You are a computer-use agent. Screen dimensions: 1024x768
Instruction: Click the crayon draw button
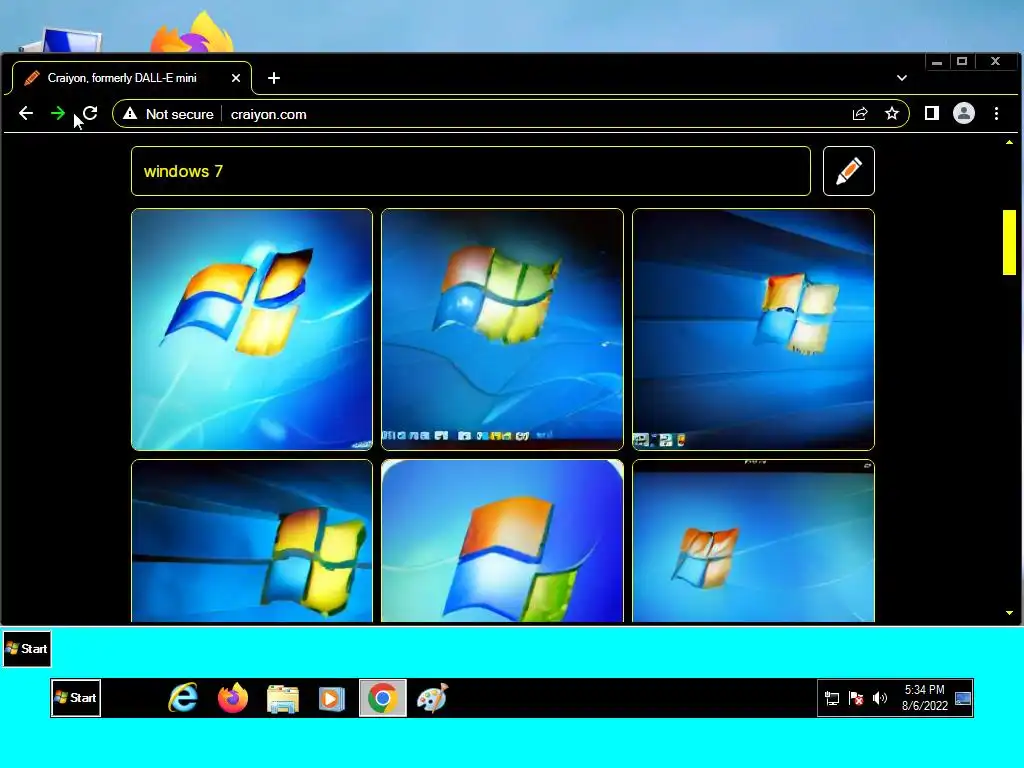click(848, 171)
